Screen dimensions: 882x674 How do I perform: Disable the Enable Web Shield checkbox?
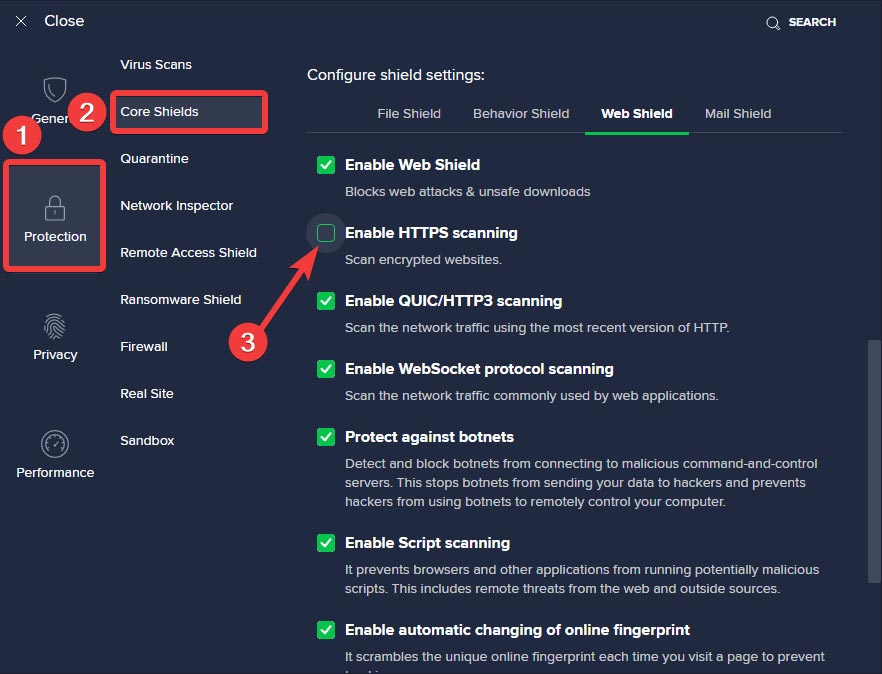pyautogui.click(x=325, y=164)
